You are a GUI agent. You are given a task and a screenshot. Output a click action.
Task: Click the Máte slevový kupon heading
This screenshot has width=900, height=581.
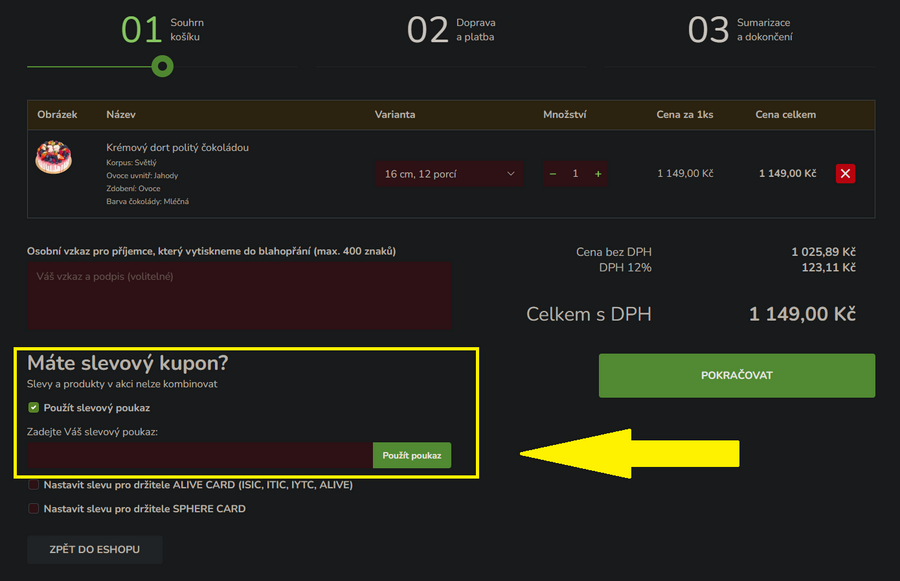pos(127,363)
